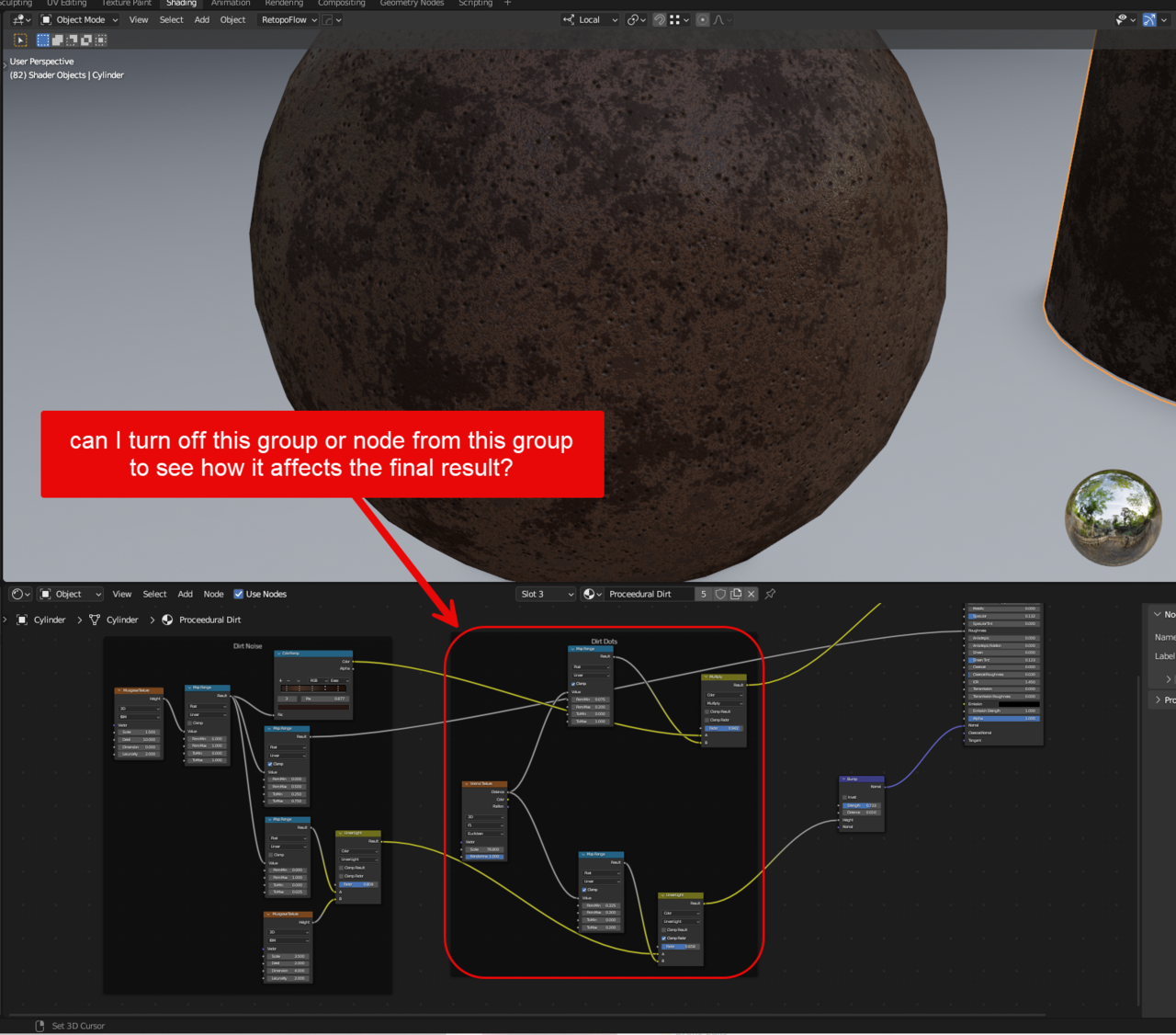Toggle proportional editing circle icon
Viewport: 1176px width, 1035px height.
702,19
